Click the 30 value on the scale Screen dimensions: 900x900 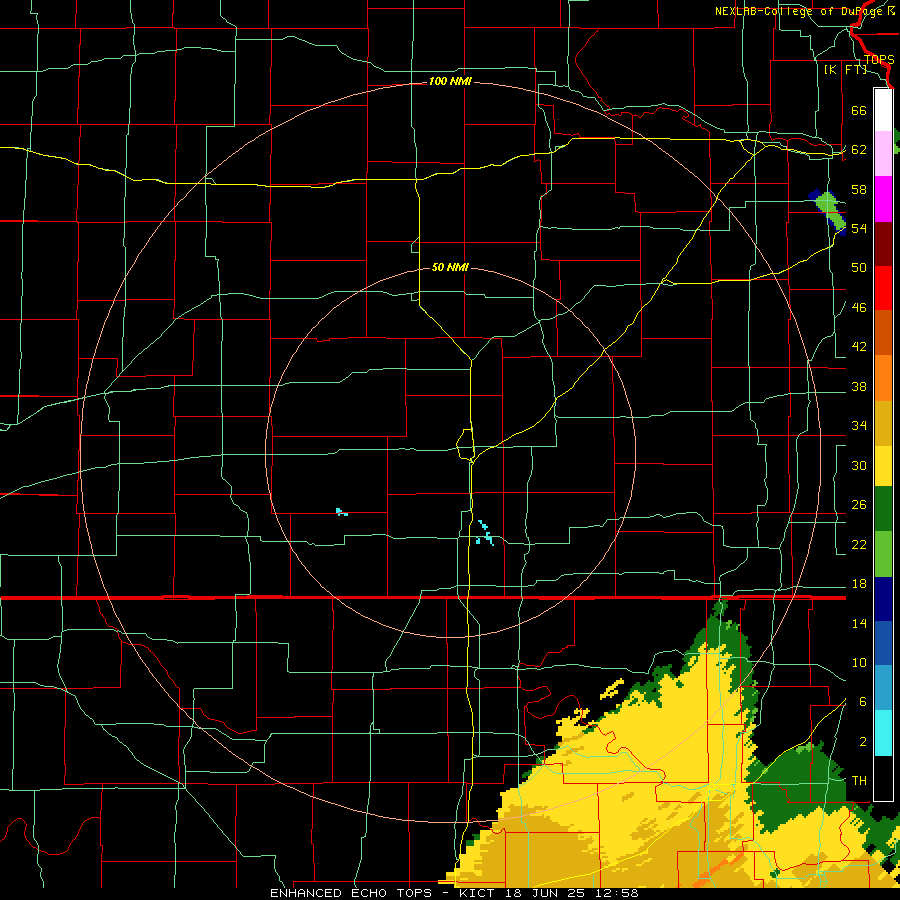pos(859,465)
